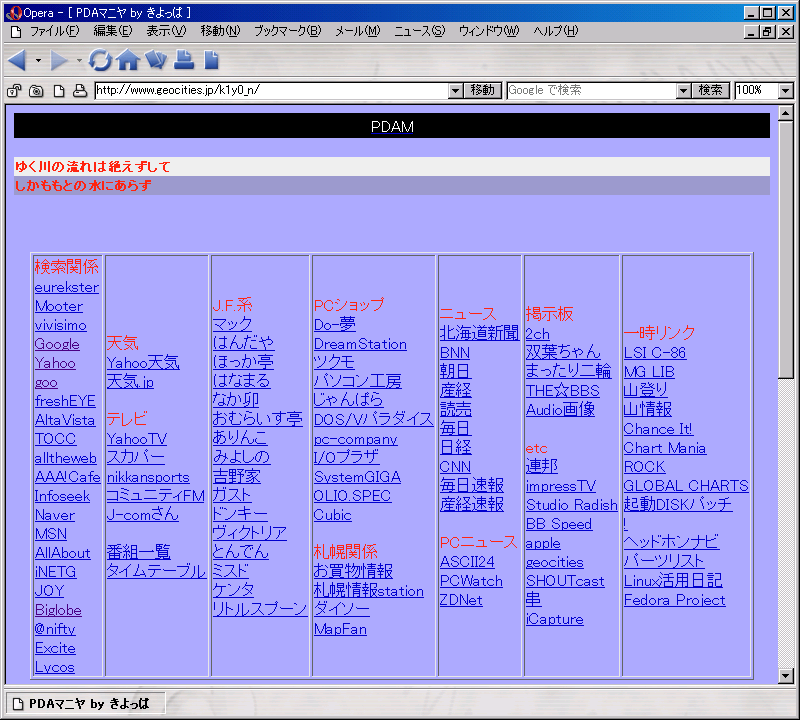800x720 pixels.
Task: Open the Lycos link
Action: [55, 667]
